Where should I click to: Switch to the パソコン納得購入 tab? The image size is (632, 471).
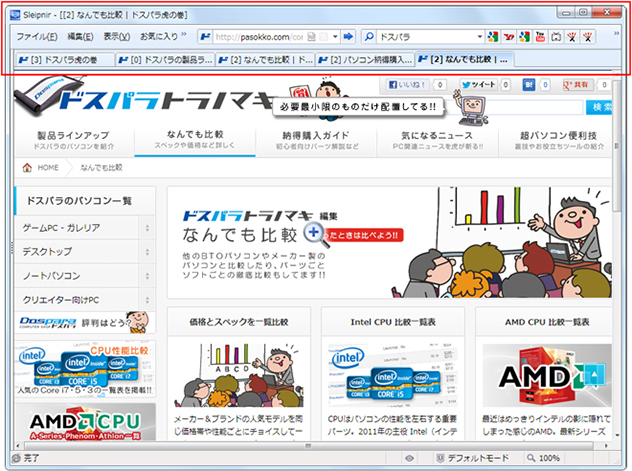[x=364, y=60]
